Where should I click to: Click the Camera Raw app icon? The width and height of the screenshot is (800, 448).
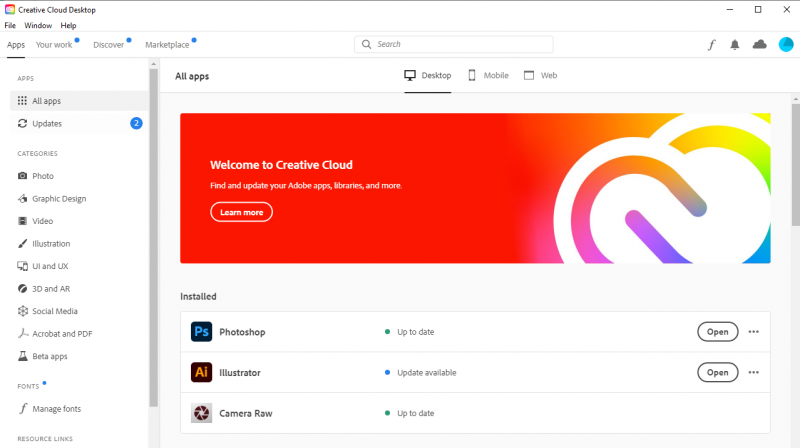point(202,413)
